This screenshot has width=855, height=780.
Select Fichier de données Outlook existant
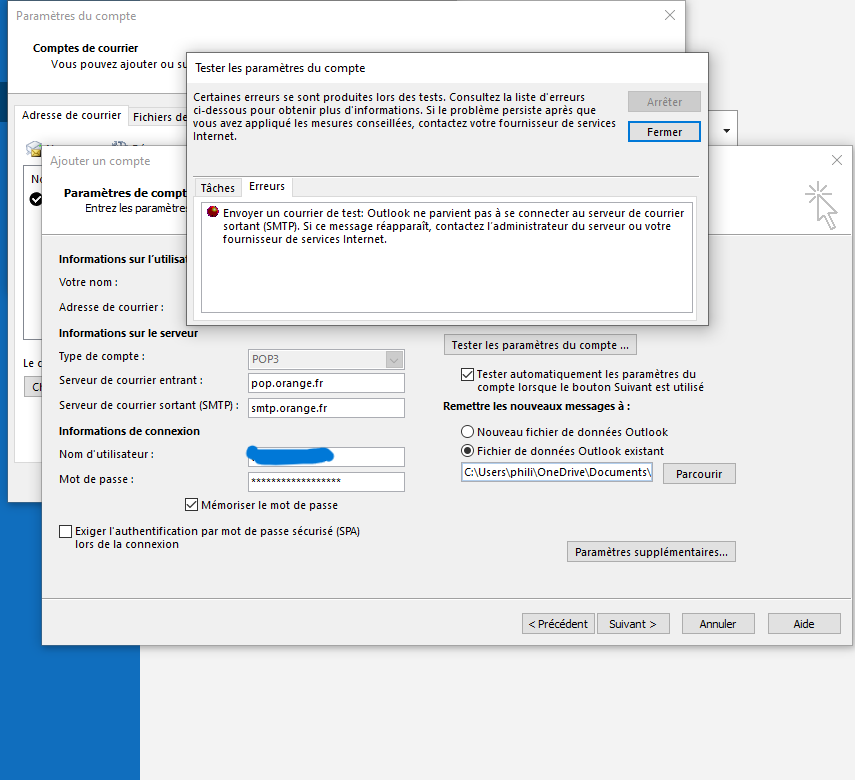tap(467, 451)
